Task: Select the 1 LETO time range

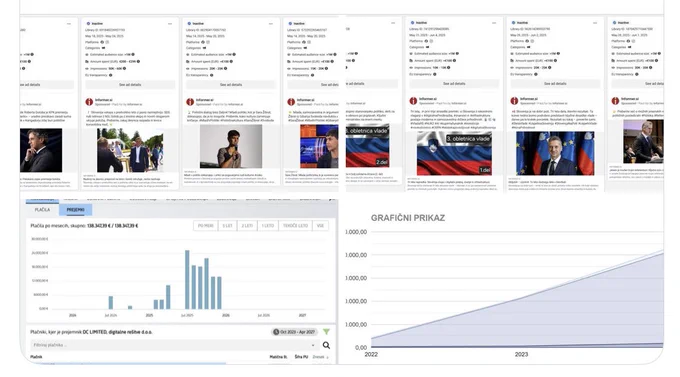Action: 267,226
